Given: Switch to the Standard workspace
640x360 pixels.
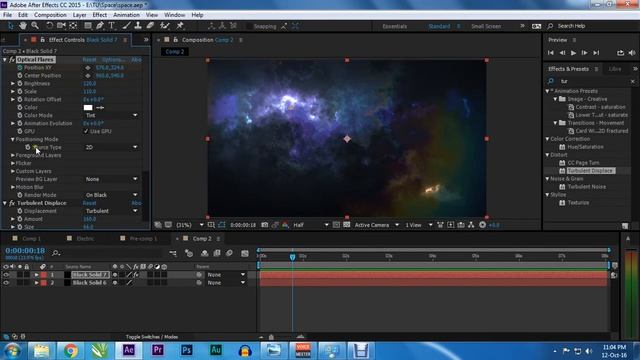Looking at the screenshot, I should 439,26.
